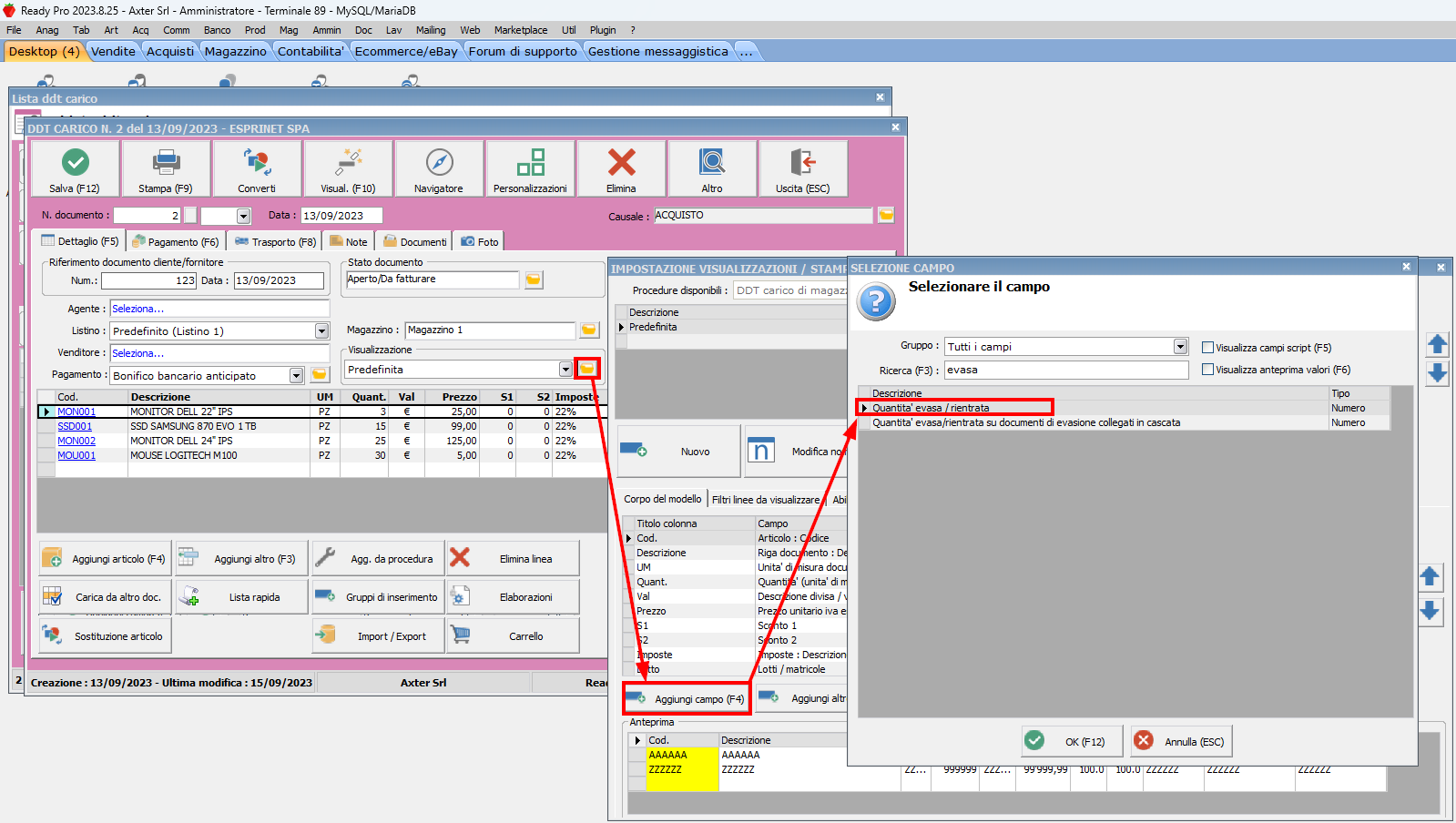This screenshot has width=1456, height=823.
Task: Exit the DDT with Uscita (ESC)
Action: point(803,168)
